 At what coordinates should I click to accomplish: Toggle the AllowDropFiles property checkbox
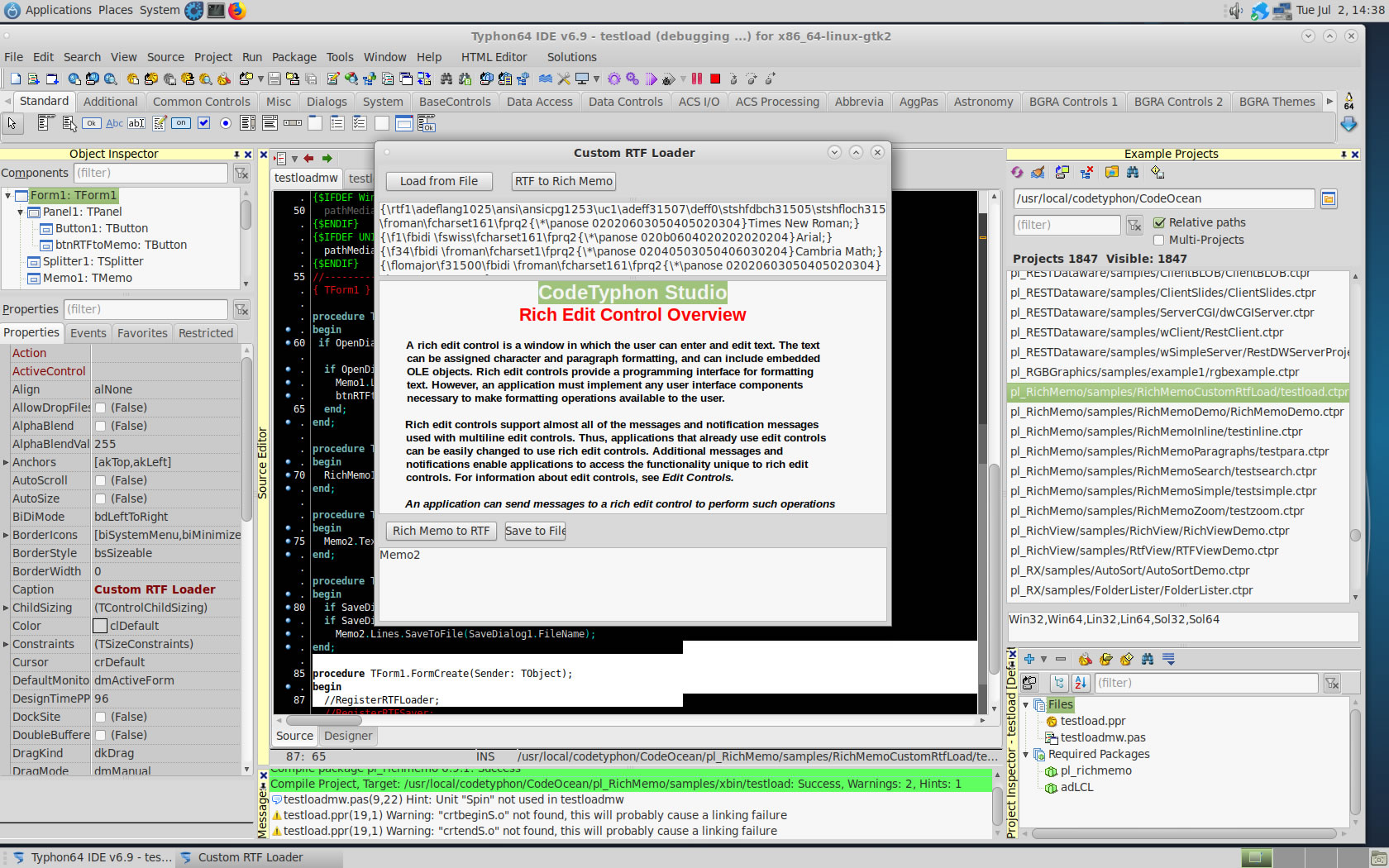100,408
